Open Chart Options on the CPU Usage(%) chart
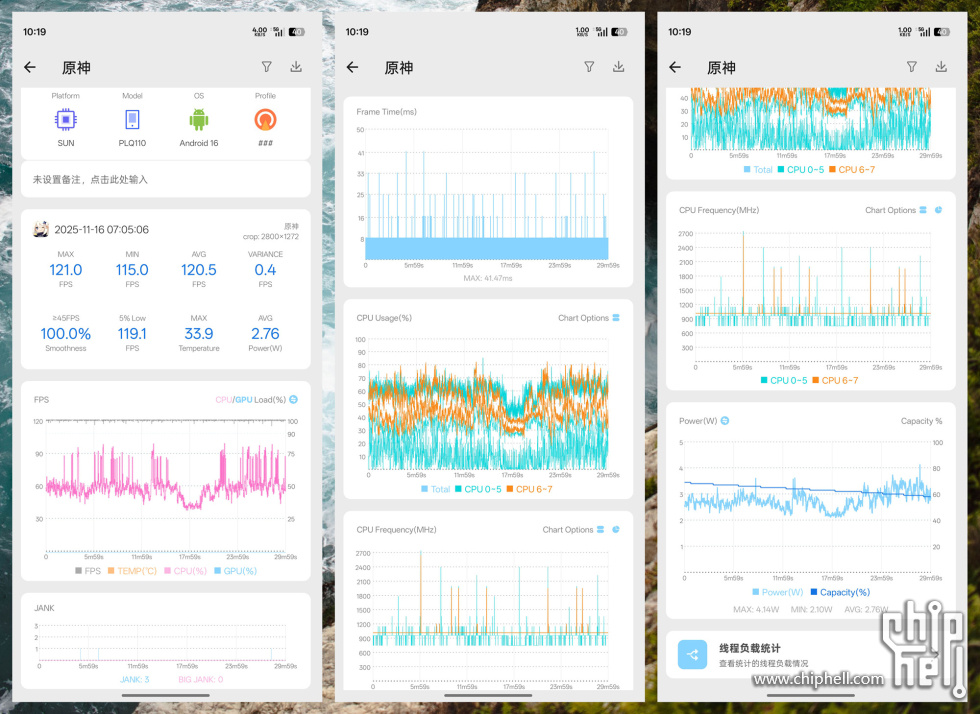The image size is (980, 714). pos(589,318)
